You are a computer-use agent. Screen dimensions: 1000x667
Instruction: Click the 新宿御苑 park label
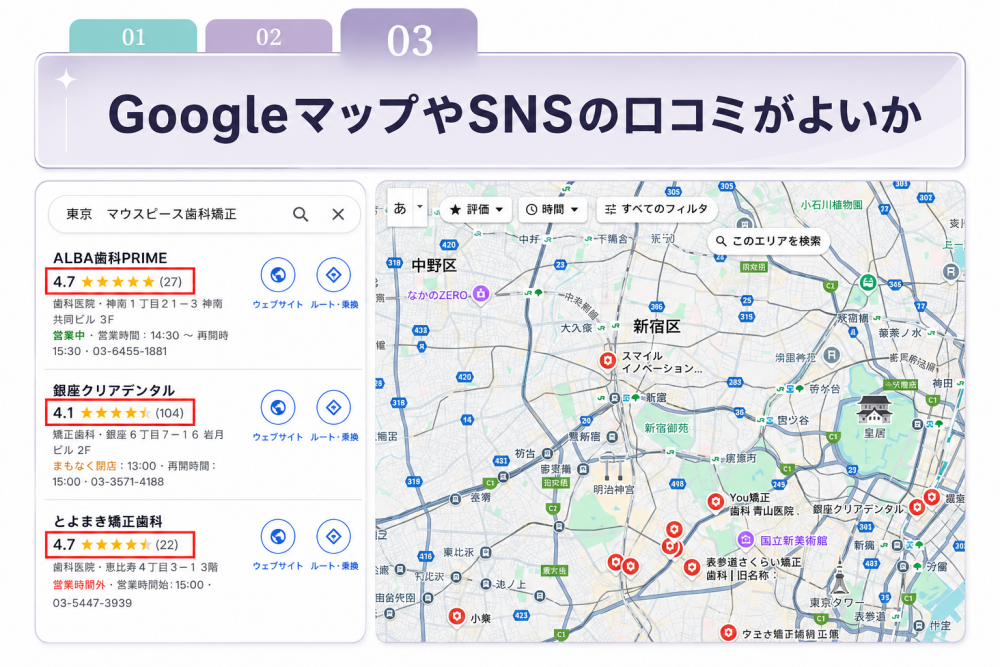(666, 429)
